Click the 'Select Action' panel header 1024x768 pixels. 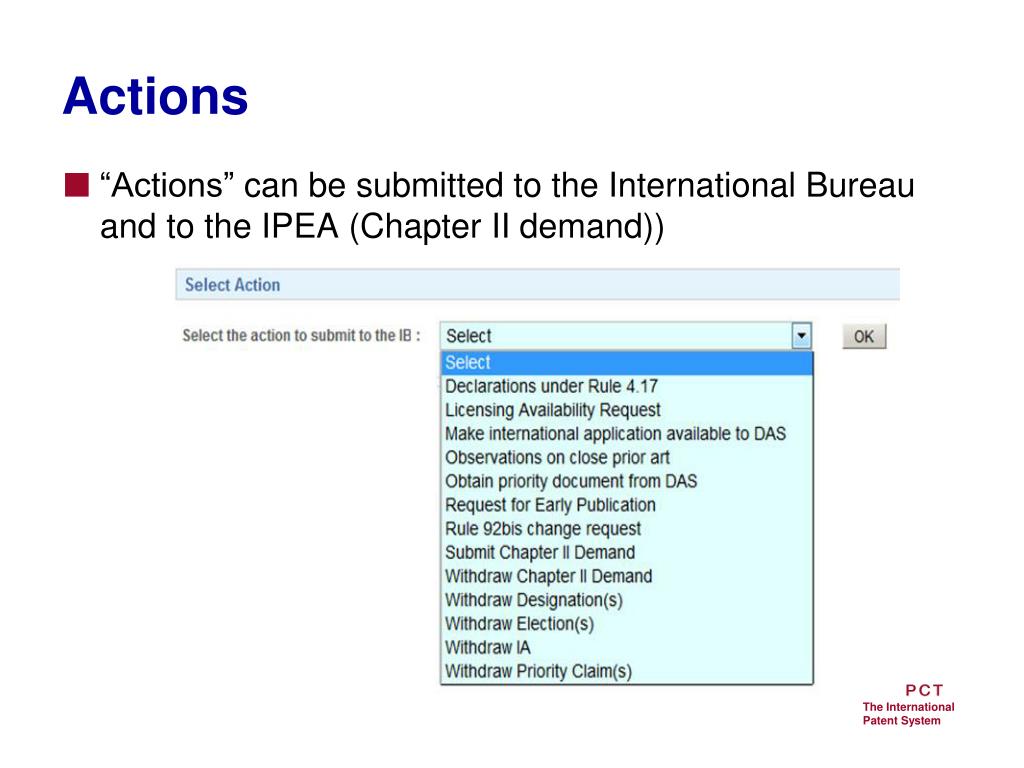[537, 285]
